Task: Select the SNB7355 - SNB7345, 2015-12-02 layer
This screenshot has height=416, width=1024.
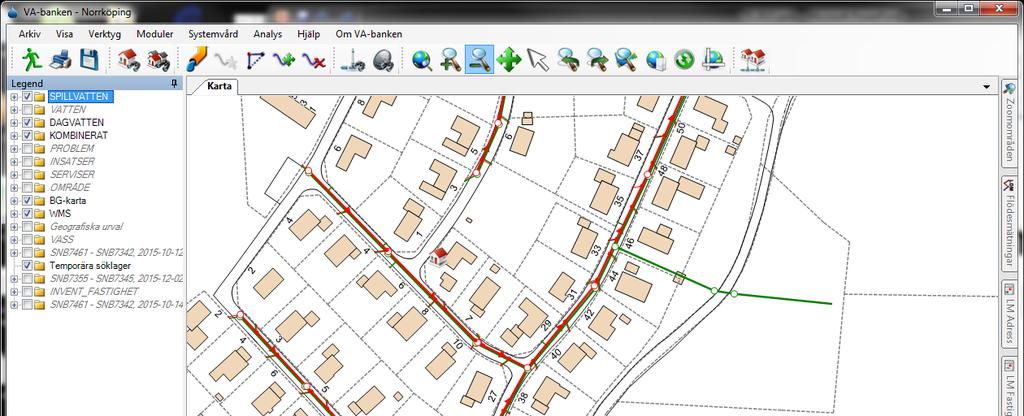Action: [x=117, y=279]
